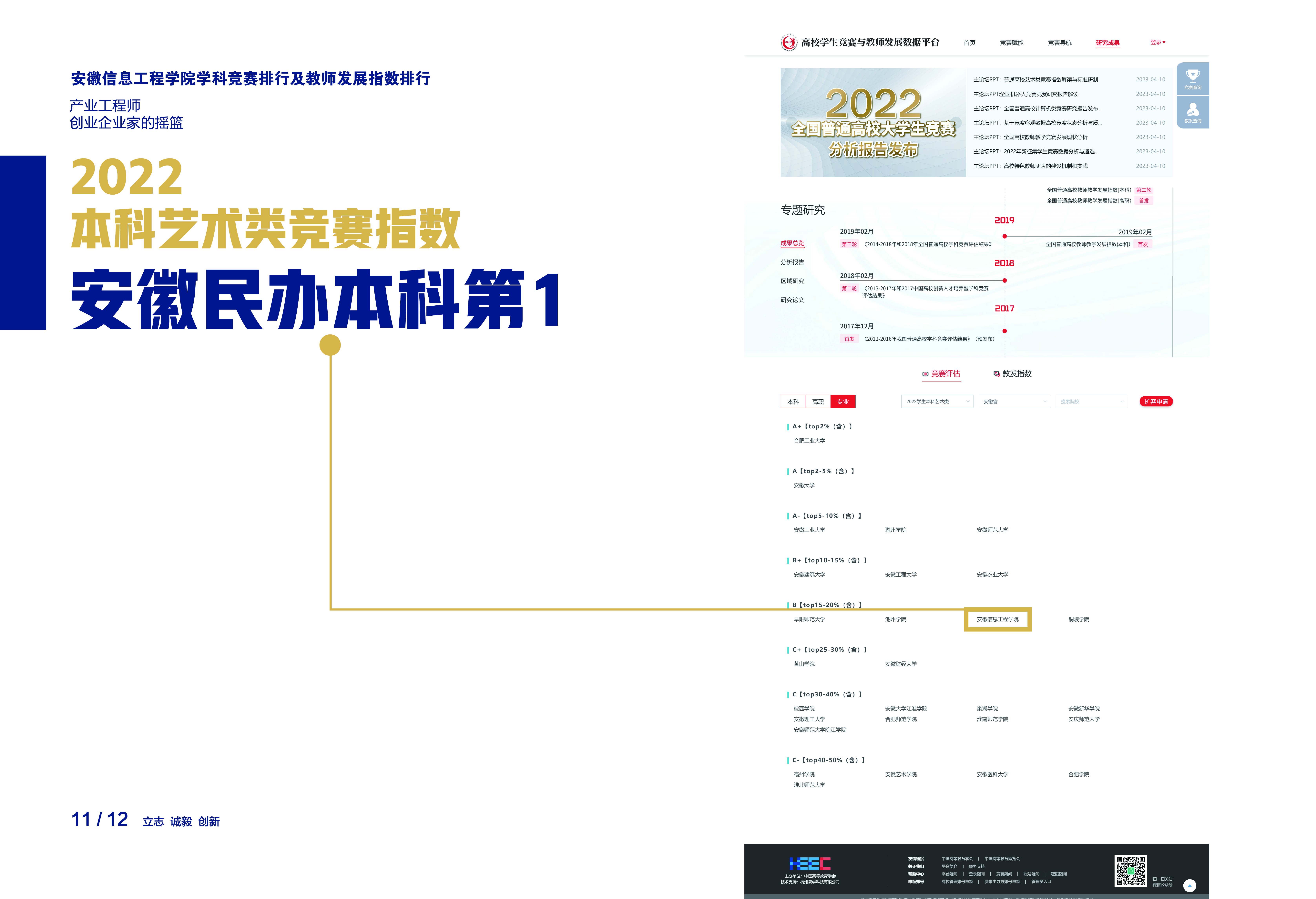Viewport: 1316px width, 899px height.
Task: Click the 教发指数 chat icon
Action: pyautogui.click(x=997, y=374)
